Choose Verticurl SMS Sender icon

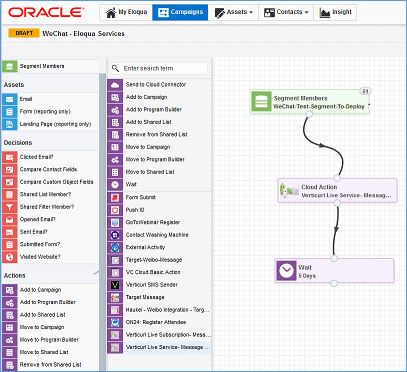(x=115, y=285)
